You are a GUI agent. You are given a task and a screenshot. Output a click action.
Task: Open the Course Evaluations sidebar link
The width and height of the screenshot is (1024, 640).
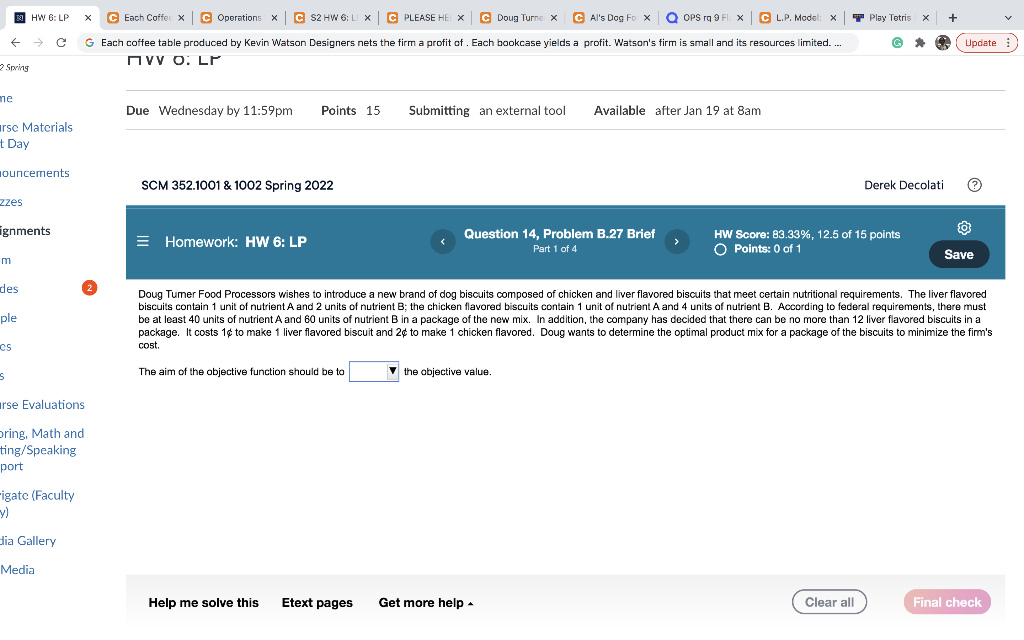click(42, 404)
